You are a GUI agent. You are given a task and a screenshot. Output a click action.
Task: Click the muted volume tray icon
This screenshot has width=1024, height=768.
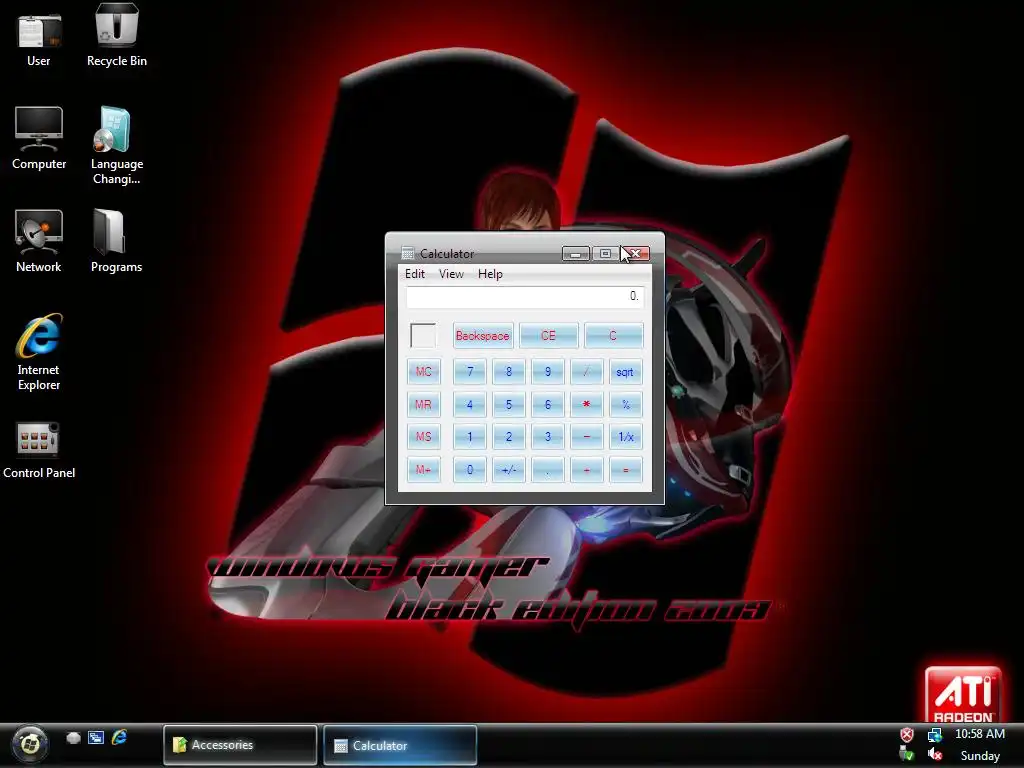pos(935,754)
